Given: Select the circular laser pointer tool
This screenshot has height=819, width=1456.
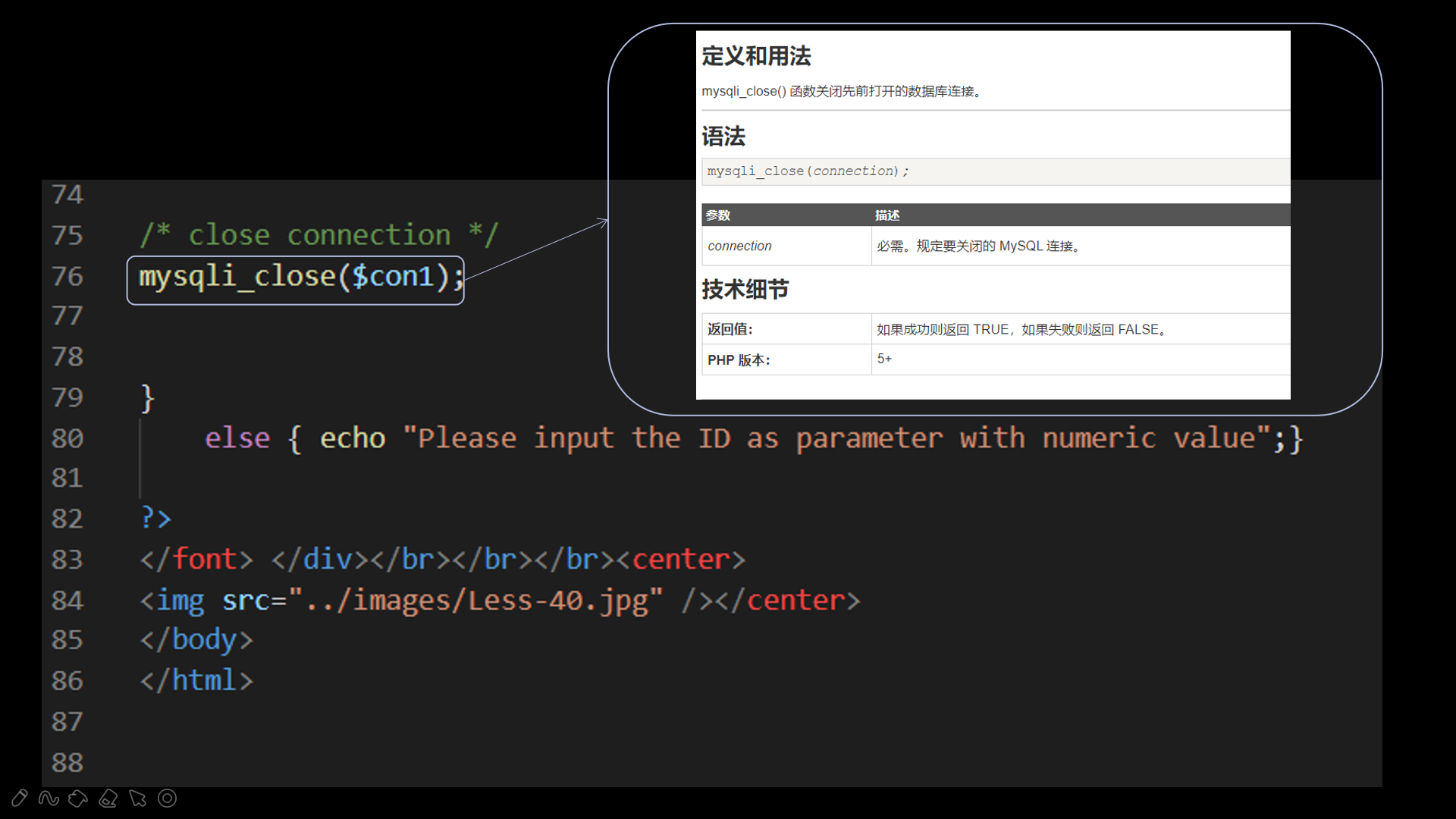Looking at the screenshot, I should (168, 798).
